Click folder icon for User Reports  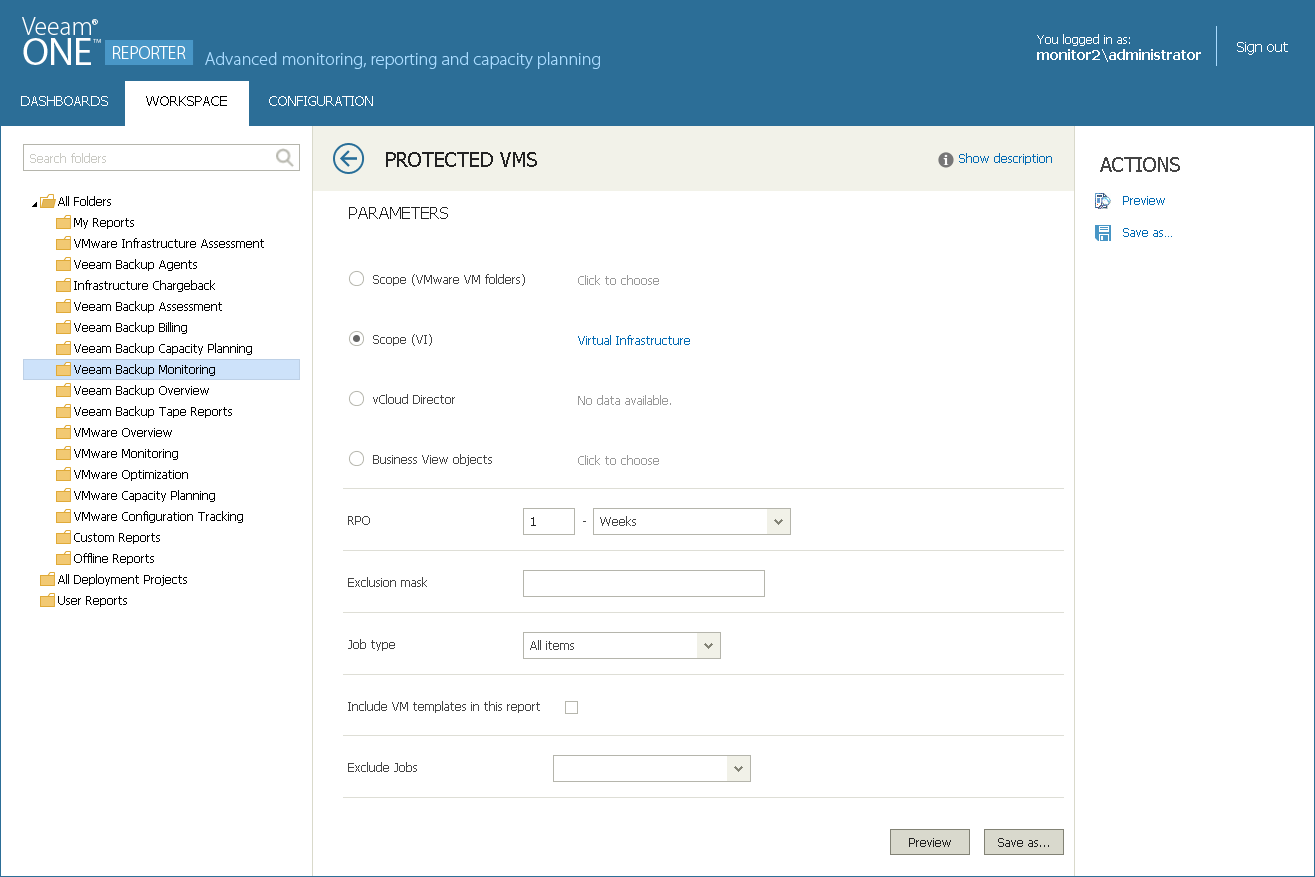click(x=47, y=600)
